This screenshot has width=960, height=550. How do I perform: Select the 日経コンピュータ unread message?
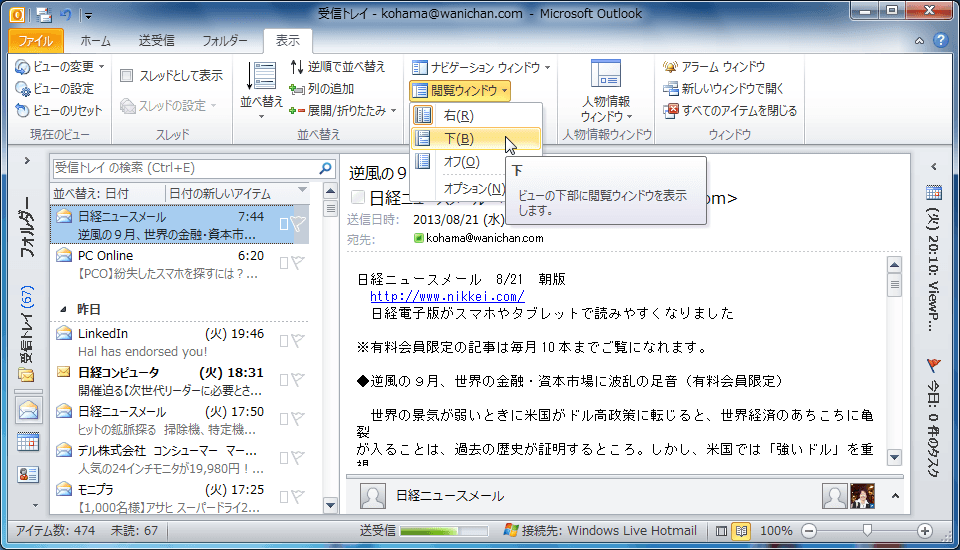(179, 381)
